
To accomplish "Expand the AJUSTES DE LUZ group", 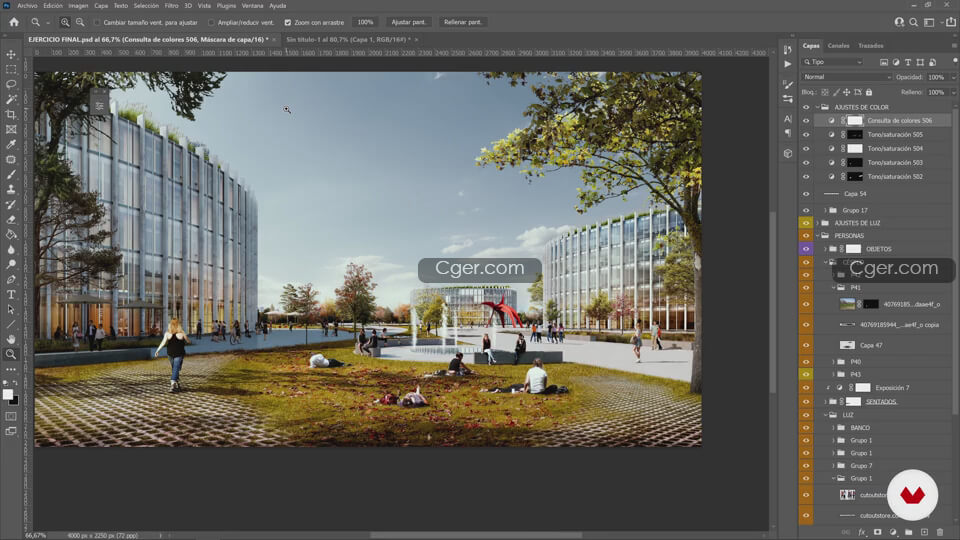I will click(x=816, y=223).
